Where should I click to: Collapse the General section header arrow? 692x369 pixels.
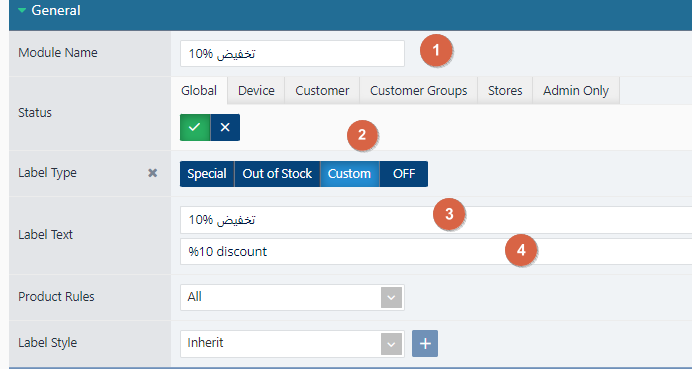pos(22,10)
